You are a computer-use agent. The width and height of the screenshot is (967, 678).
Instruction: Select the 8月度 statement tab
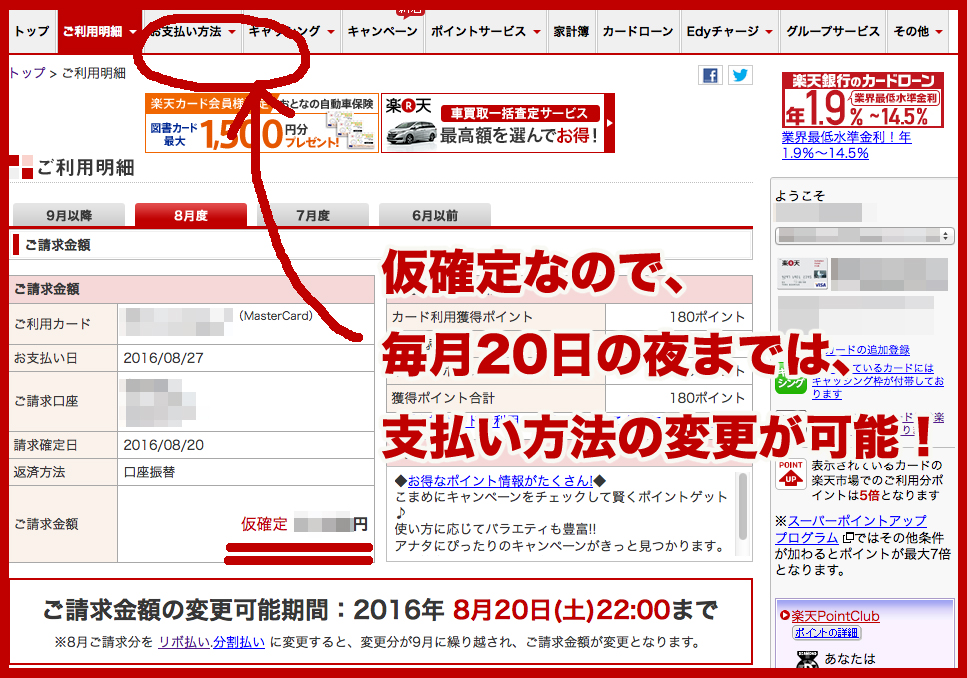[x=191, y=215]
